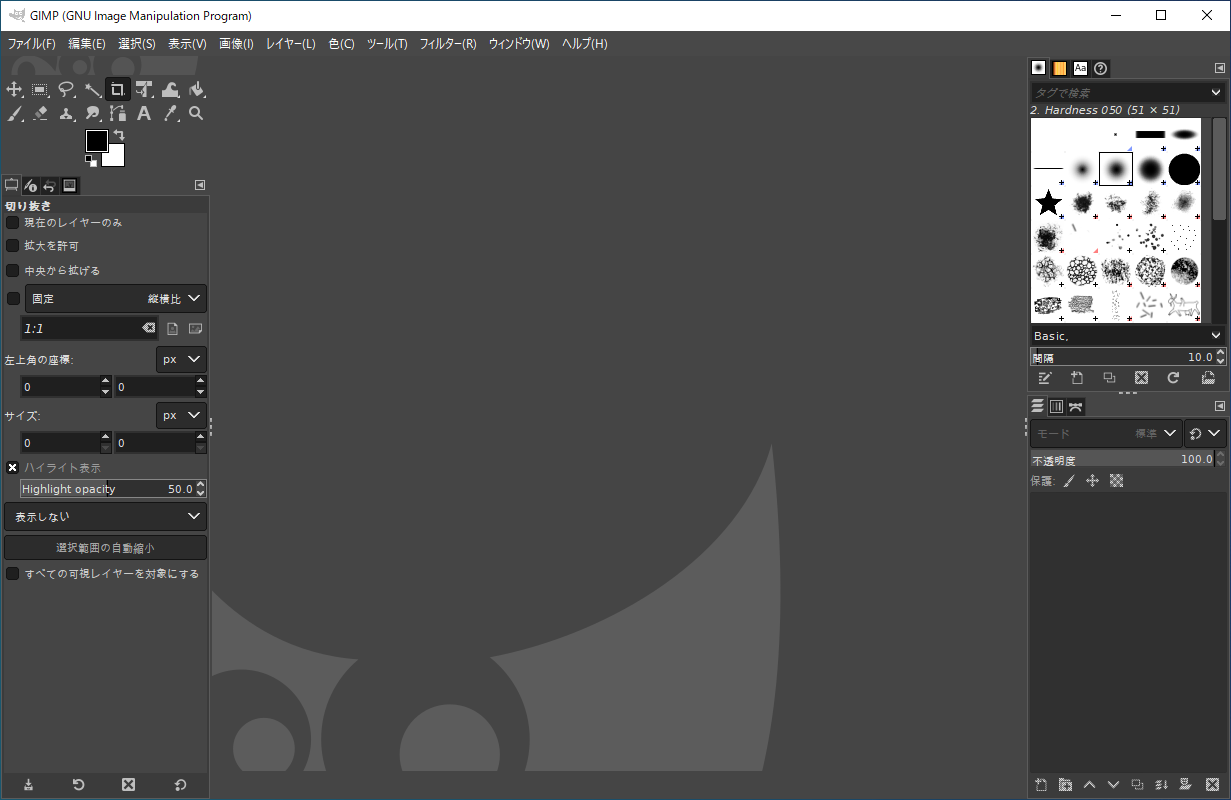Uncheck the ハイライト表示 checkbox

[x=13, y=467]
